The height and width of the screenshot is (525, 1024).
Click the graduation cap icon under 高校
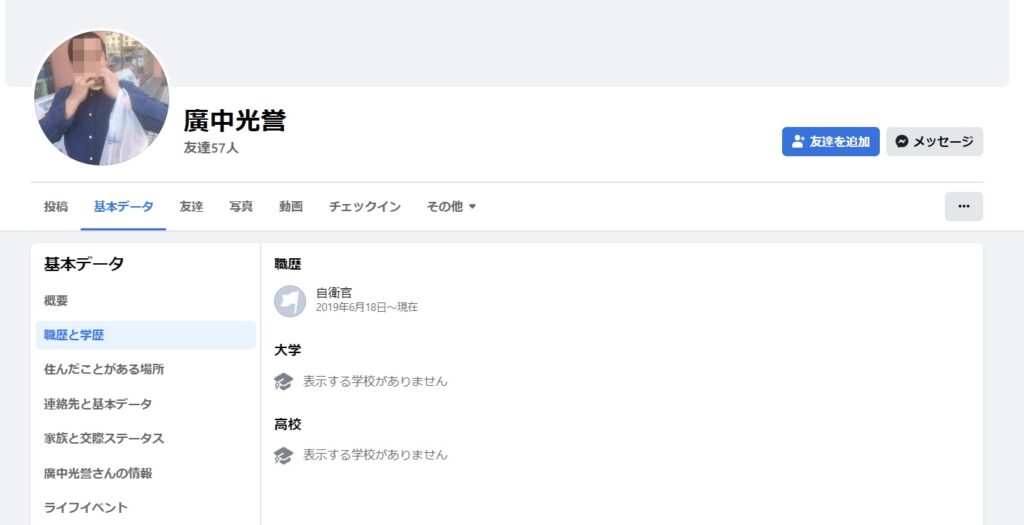[283, 455]
